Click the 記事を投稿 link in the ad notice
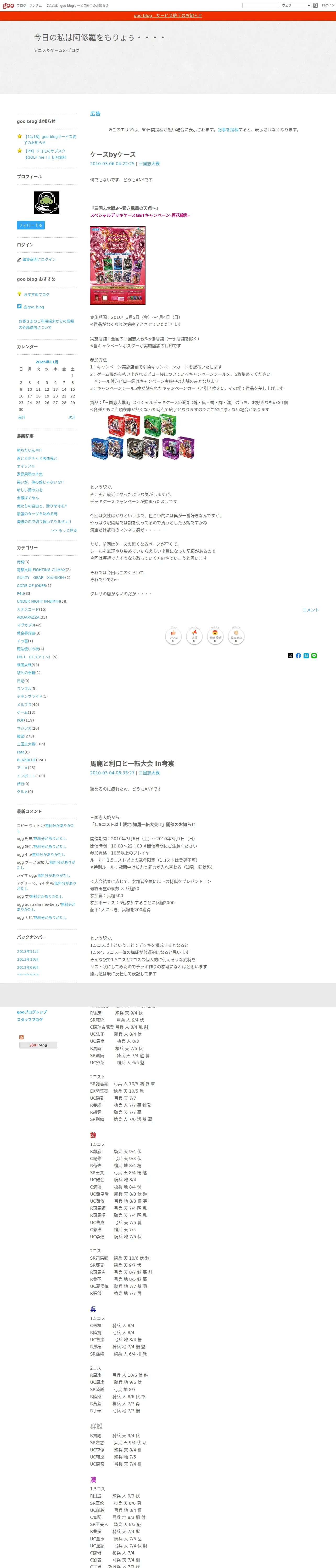The width and height of the screenshot is (336, 1568). (x=228, y=130)
